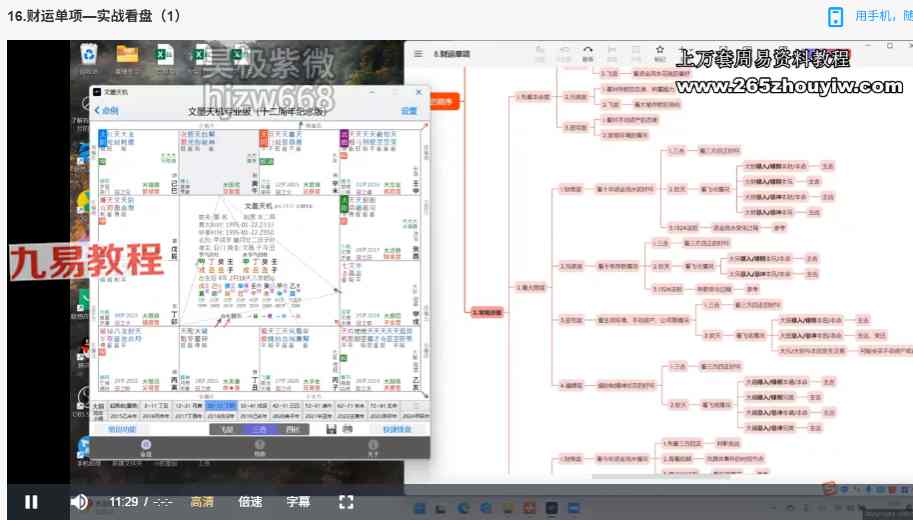Click the save disk icon in chart app
Image resolution: width=913 pixels, height=520 pixels.
tap(331, 429)
